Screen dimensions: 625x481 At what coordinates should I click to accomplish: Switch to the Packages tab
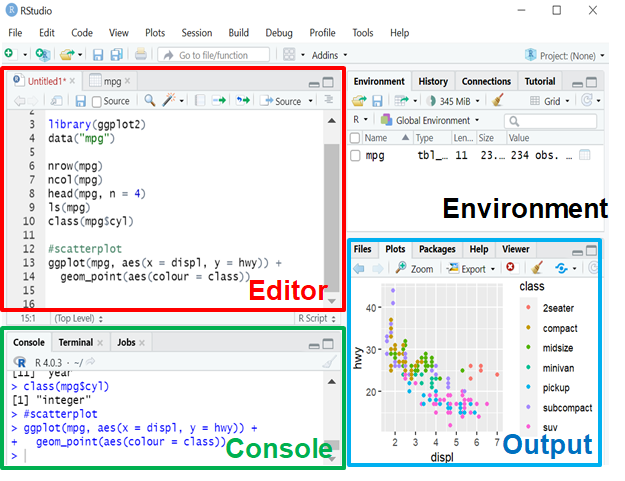tap(437, 249)
